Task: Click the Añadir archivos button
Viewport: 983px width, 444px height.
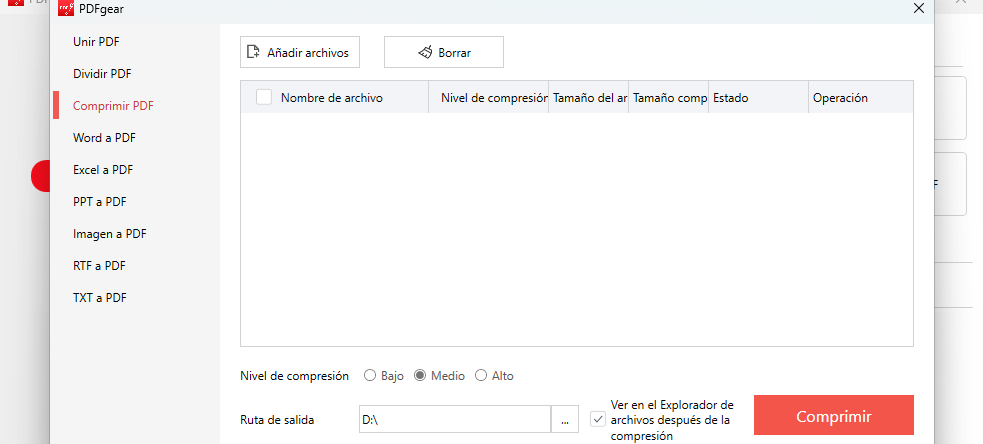Action: [300, 52]
